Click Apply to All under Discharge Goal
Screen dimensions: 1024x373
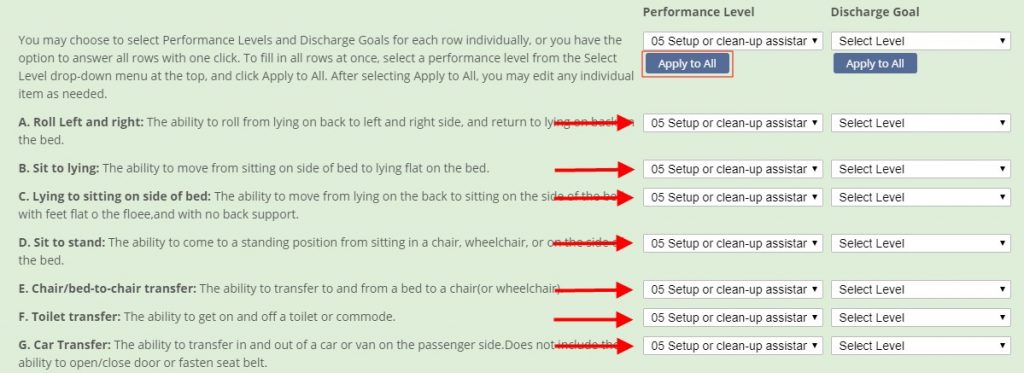[x=875, y=64]
